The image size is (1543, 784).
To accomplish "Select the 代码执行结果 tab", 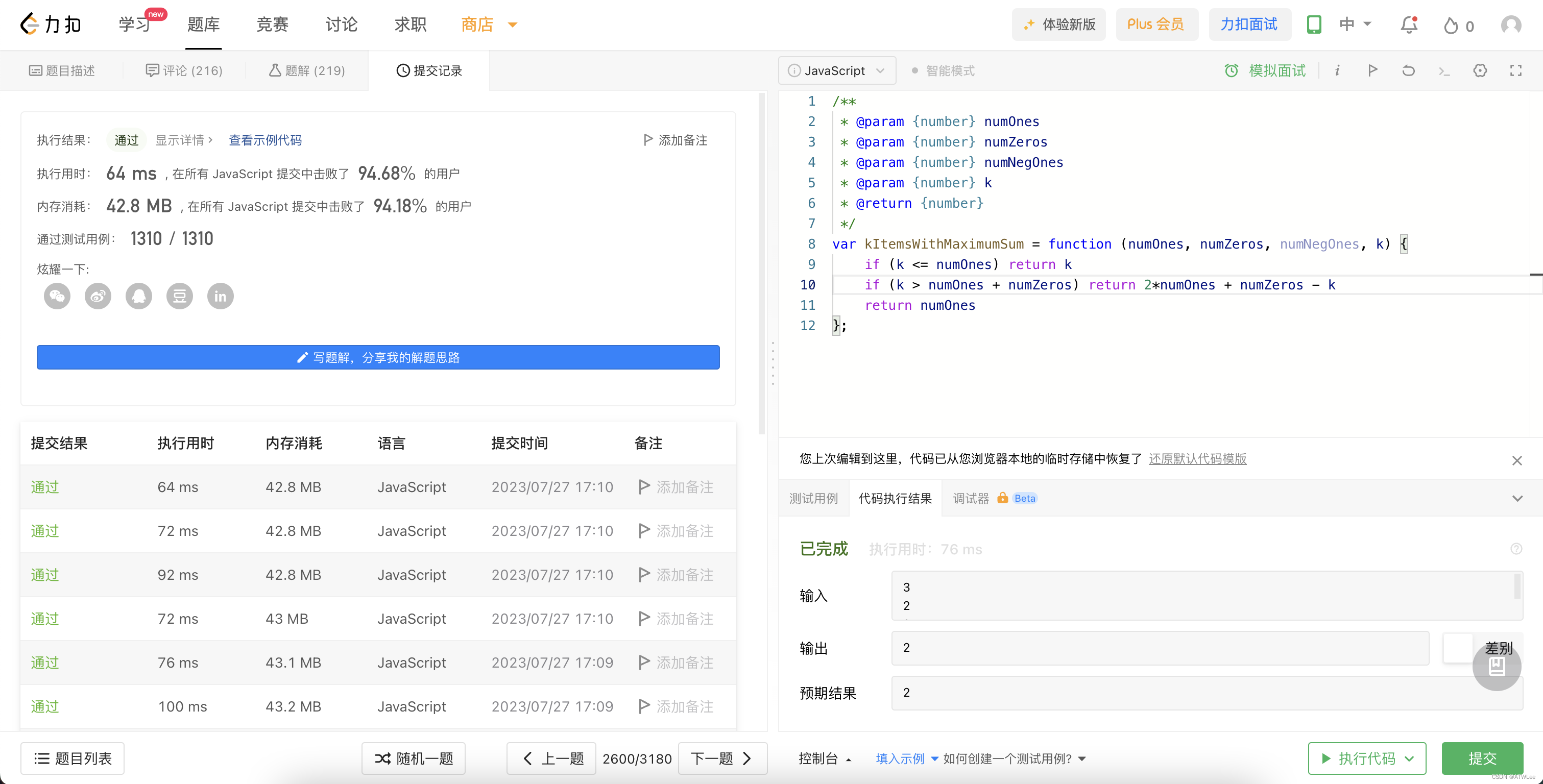I will pos(895,498).
